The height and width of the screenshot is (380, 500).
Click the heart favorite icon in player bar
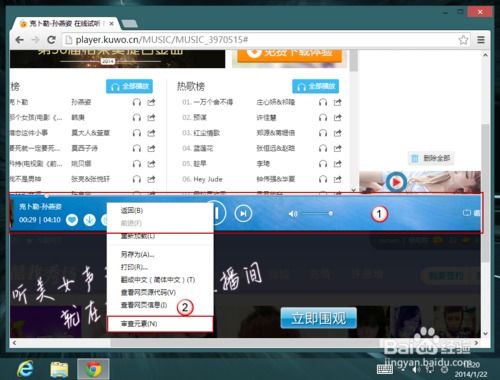pyautogui.click(x=72, y=220)
